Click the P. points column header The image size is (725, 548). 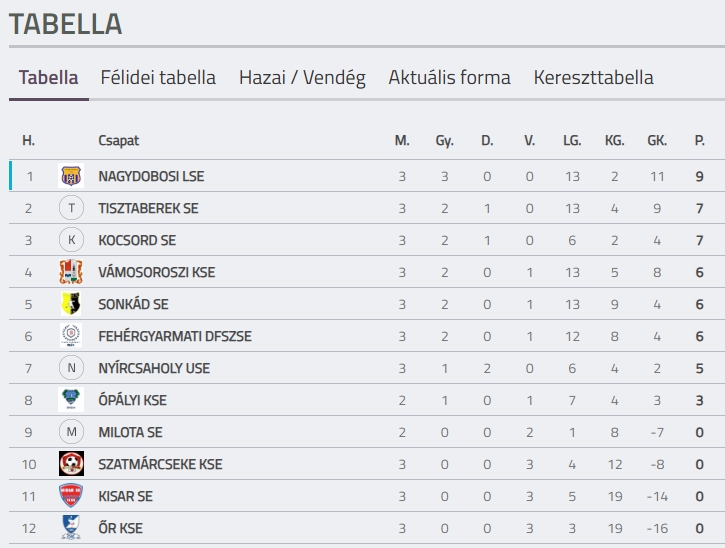click(700, 141)
